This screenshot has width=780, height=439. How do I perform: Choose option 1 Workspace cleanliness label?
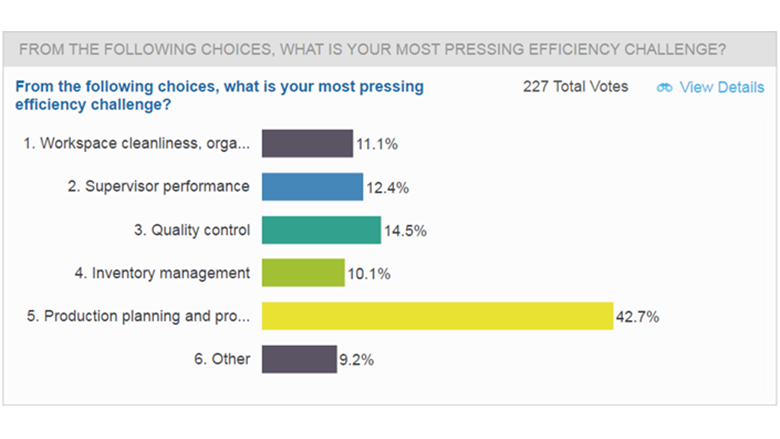point(137,144)
